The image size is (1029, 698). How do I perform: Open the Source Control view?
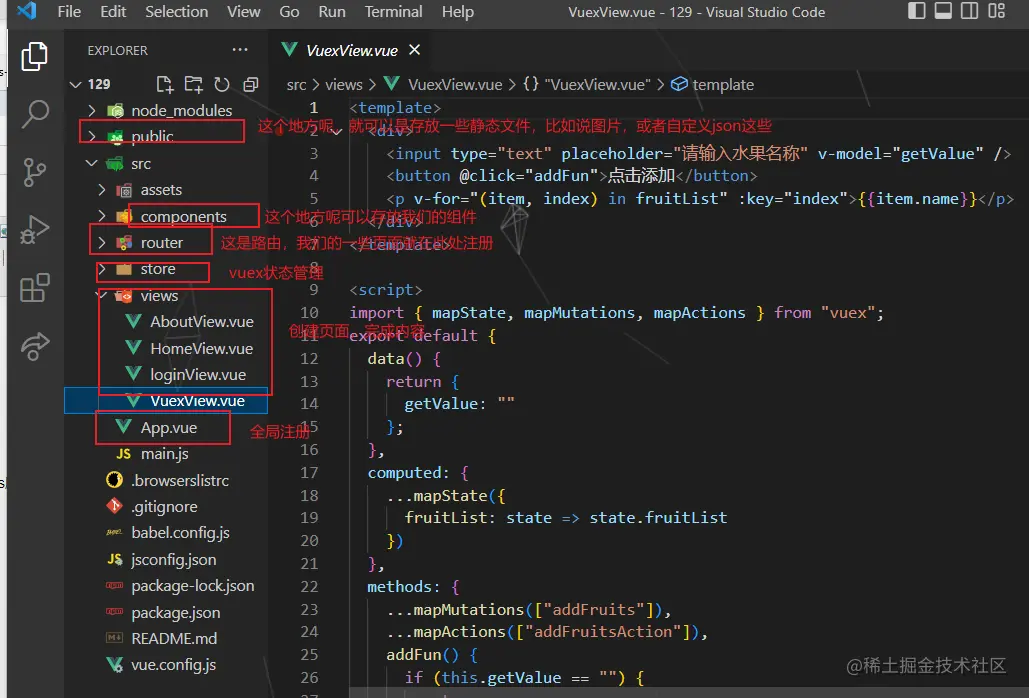click(x=34, y=172)
